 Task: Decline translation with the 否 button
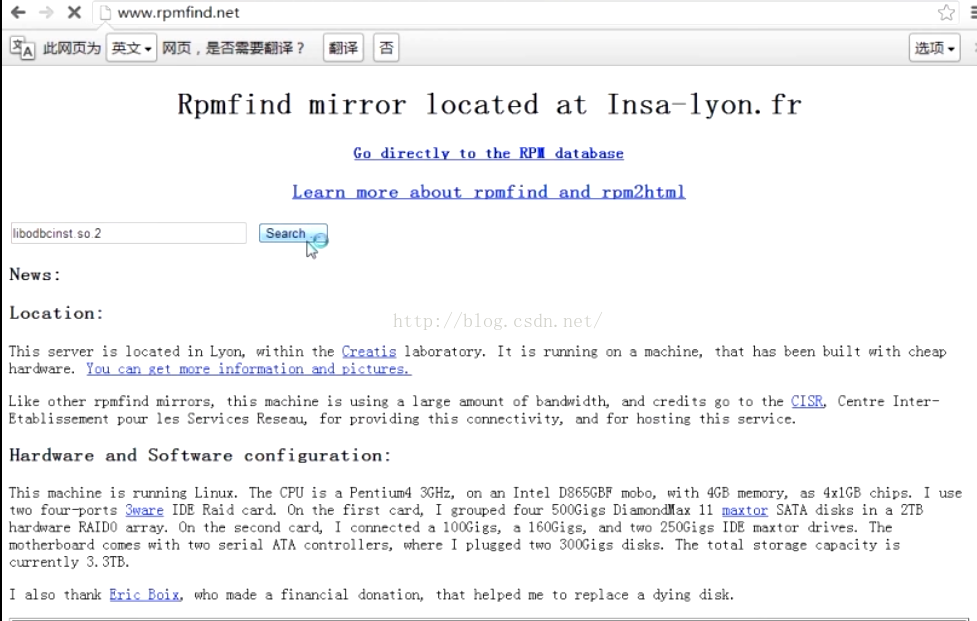click(386, 48)
